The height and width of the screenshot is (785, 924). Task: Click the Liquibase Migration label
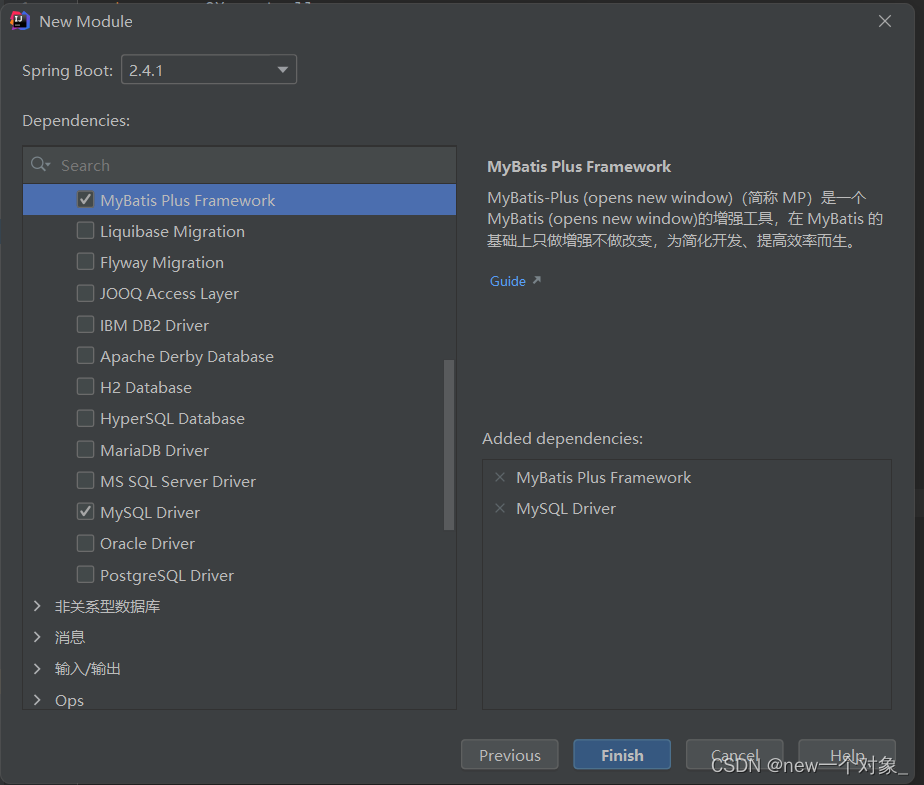point(172,232)
